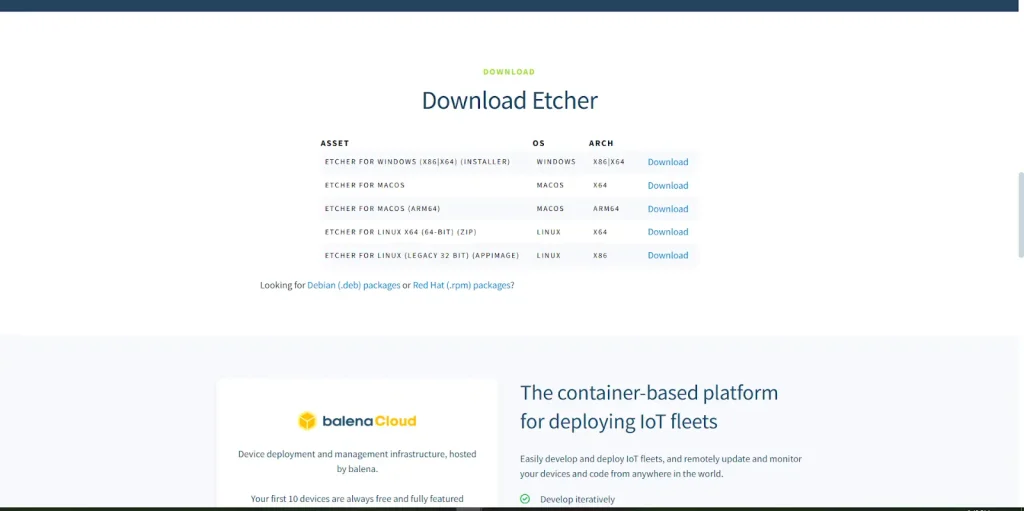Download Etcher for Linux legacy 32-bit AppImage
1024x511 pixels.
coord(667,256)
